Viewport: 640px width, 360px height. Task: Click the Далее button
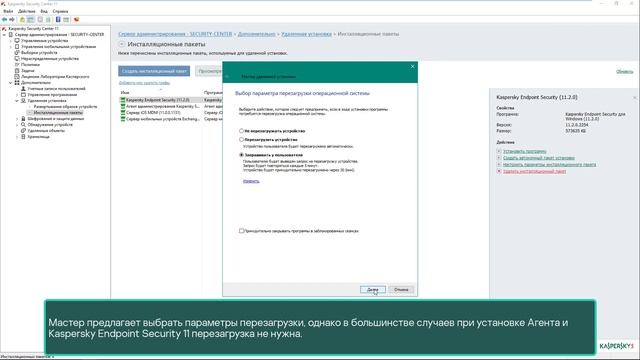373,289
